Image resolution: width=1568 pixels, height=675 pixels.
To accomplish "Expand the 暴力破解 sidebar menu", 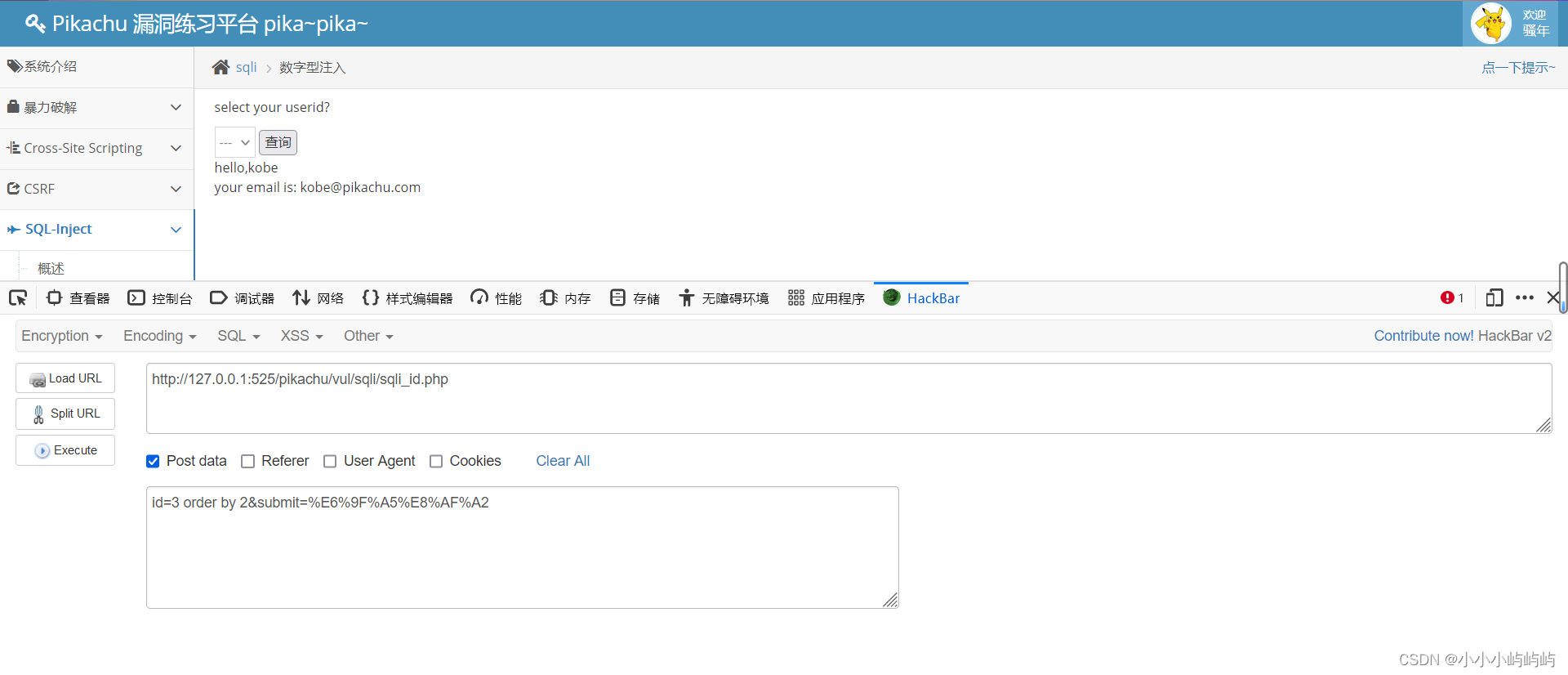I will pyautogui.click(x=96, y=107).
